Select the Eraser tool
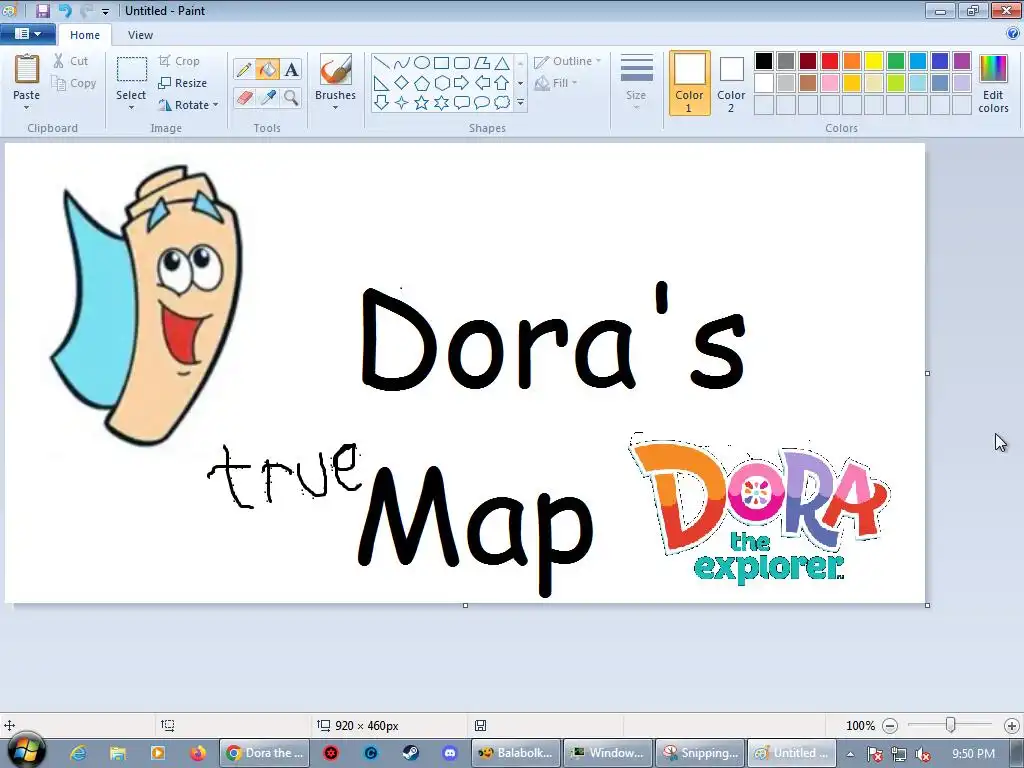Image resolution: width=1024 pixels, height=768 pixels. pyautogui.click(x=244, y=98)
